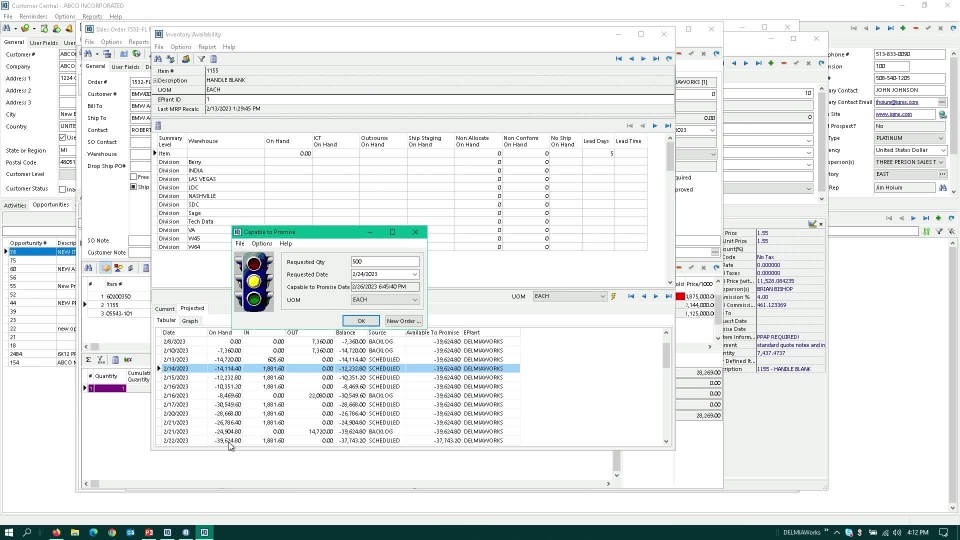
Task: Click ellipsis button next to EAST territory
Action: point(942,174)
